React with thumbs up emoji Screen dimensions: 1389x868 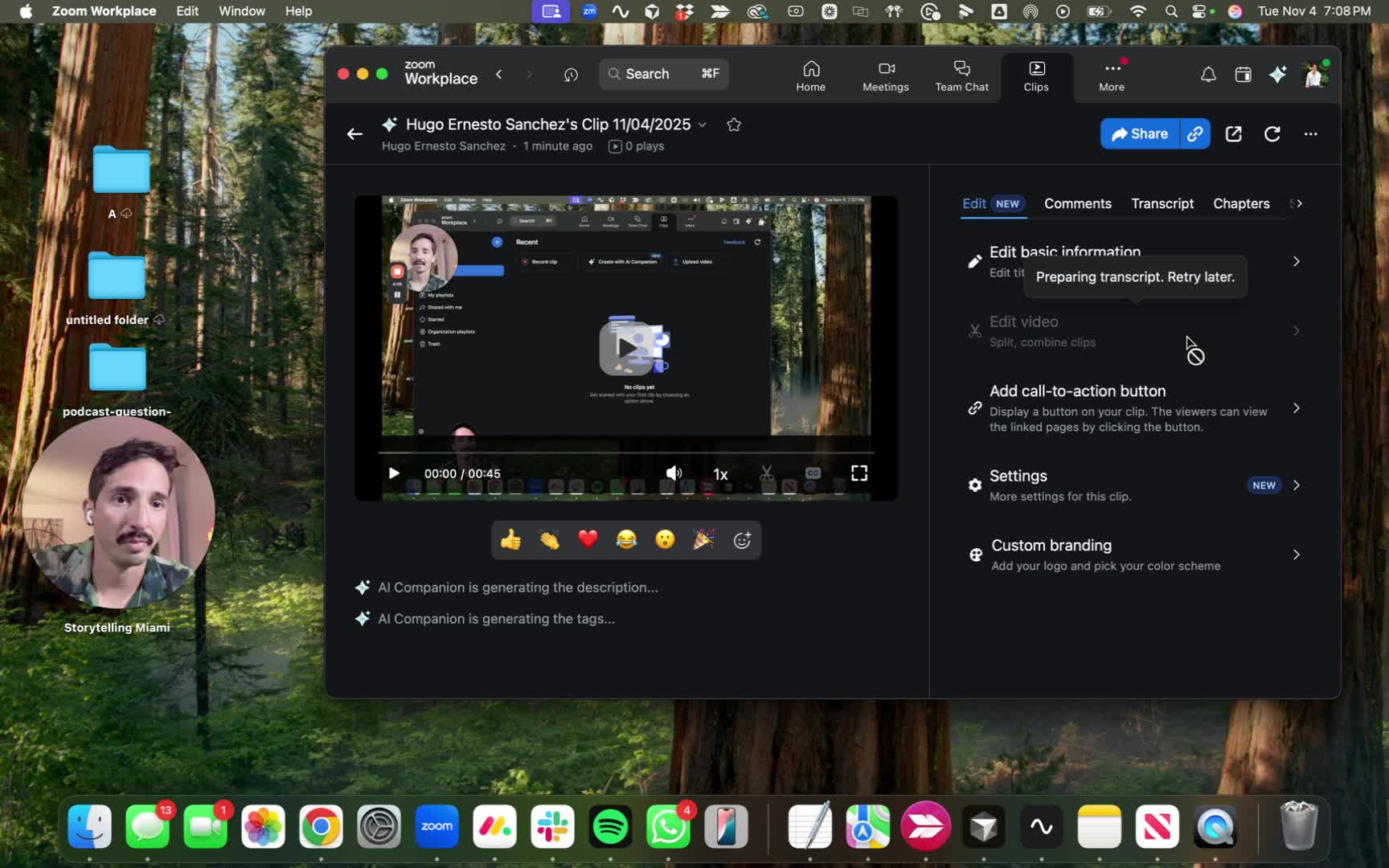point(510,539)
